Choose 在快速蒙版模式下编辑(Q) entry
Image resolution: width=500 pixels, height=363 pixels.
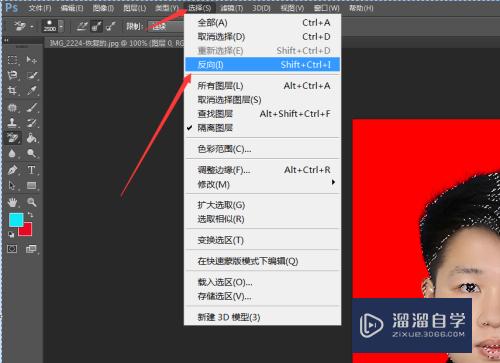click(262, 261)
